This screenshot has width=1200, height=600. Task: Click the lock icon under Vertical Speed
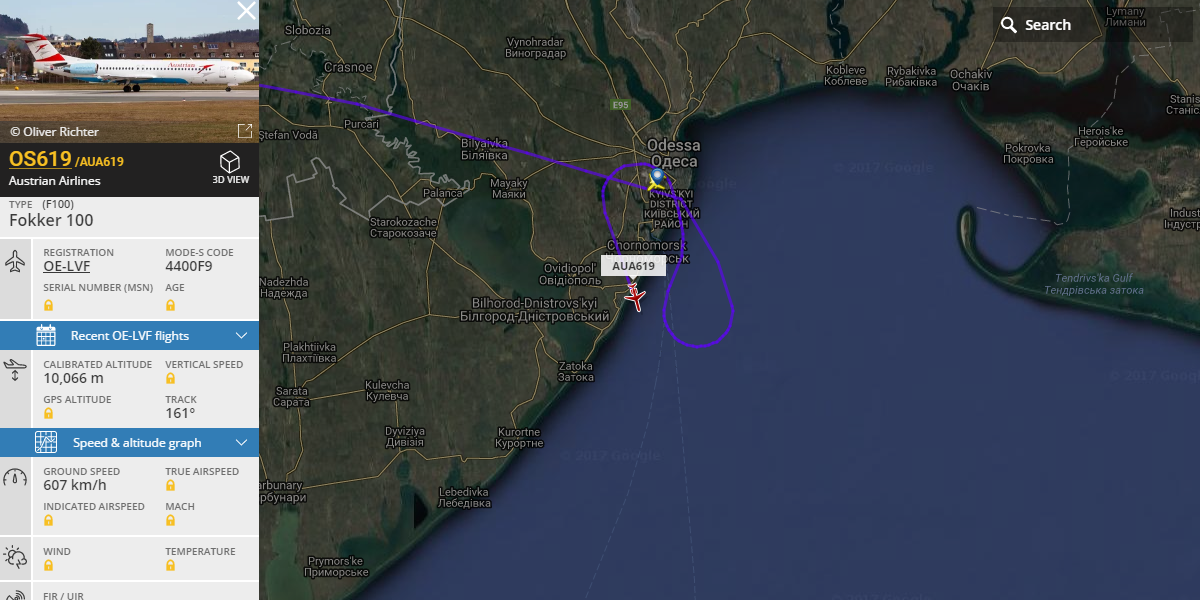170,379
